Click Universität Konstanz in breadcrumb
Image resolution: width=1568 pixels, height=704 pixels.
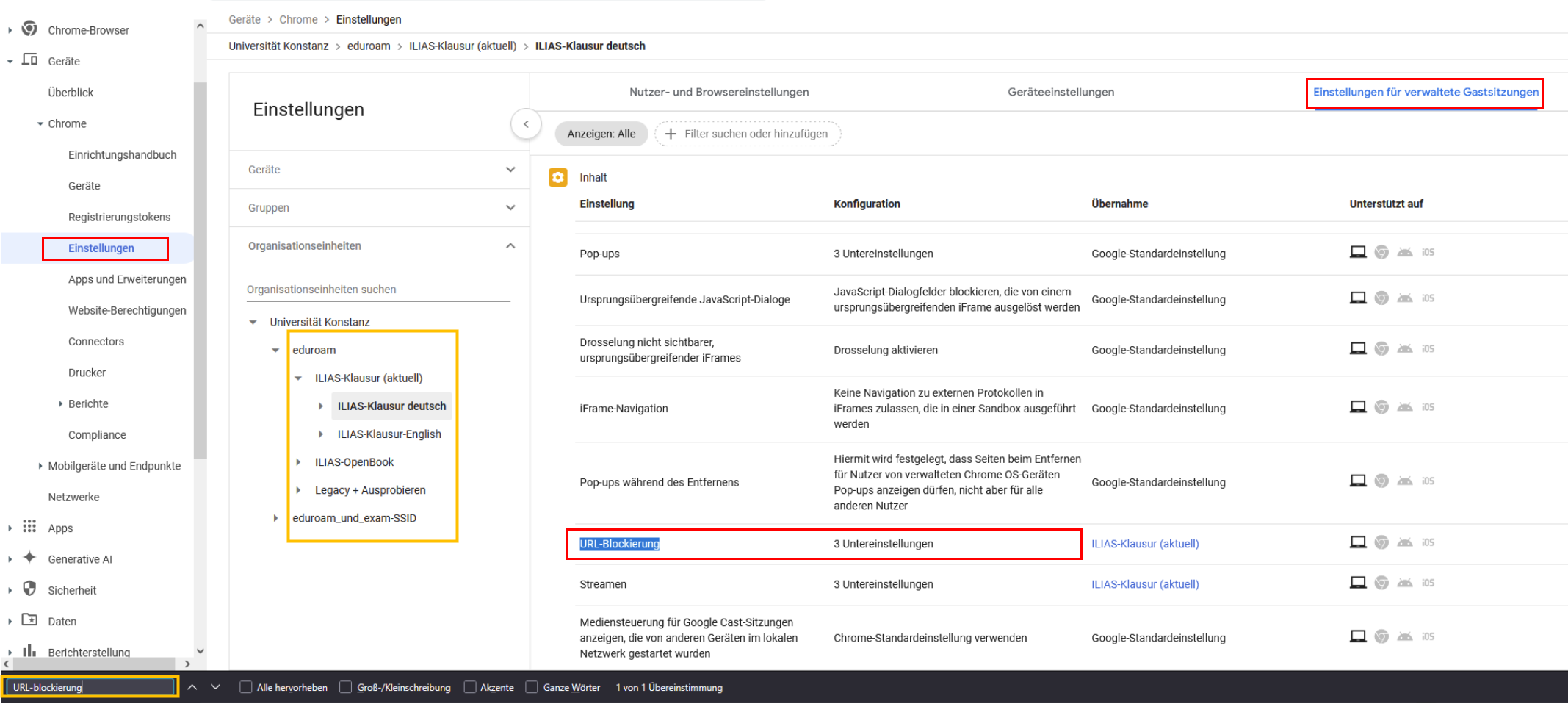click(x=278, y=46)
